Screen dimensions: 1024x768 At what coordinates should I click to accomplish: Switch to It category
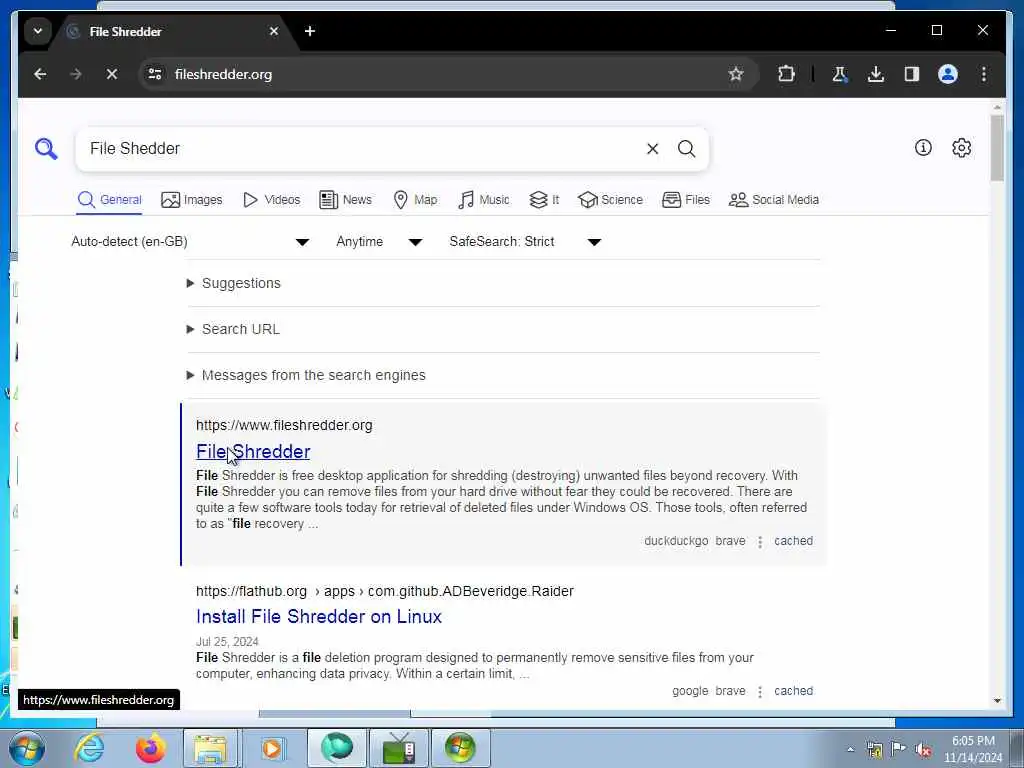pyautogui.click(x=545, y=200)
